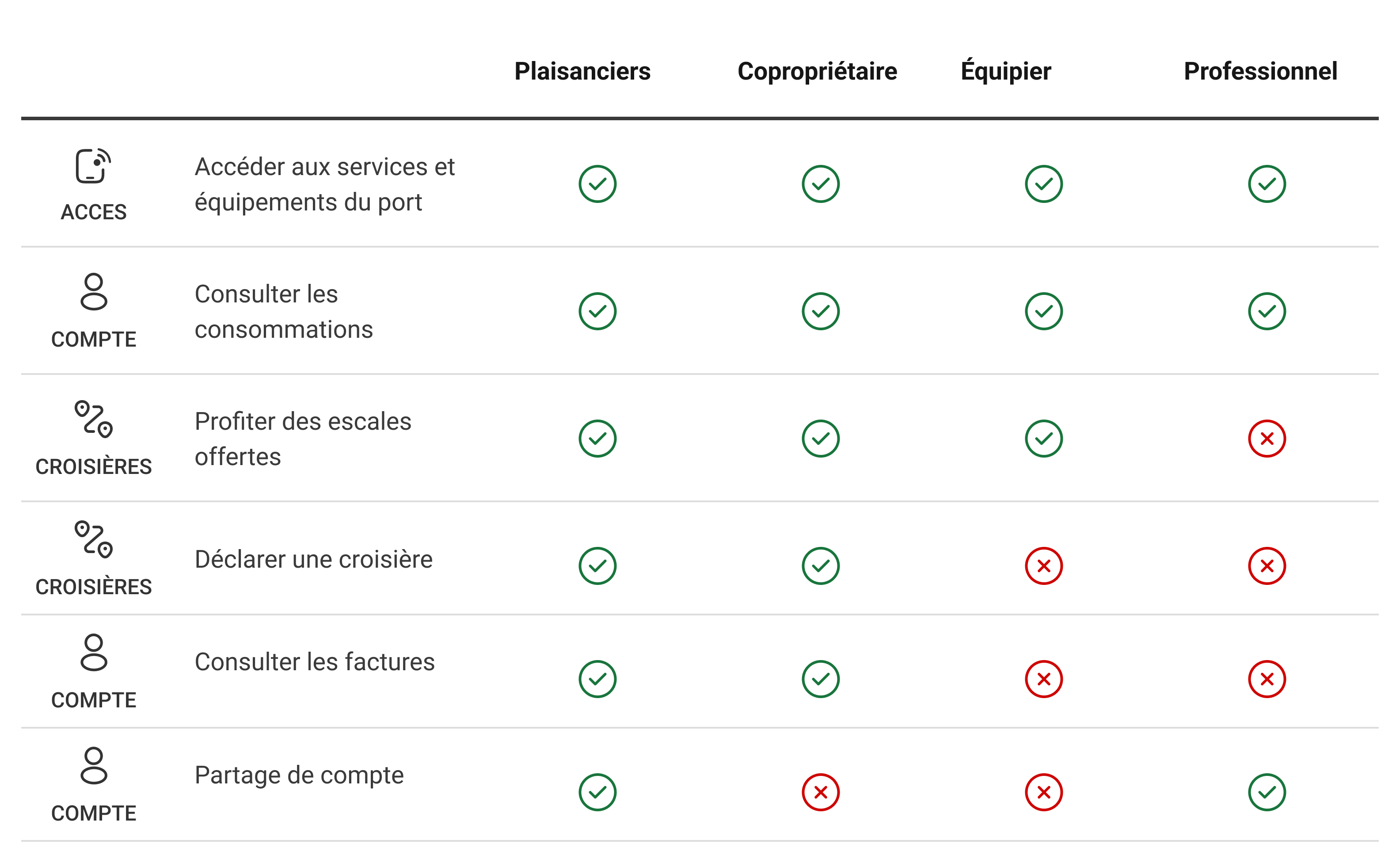Click the red cross for Équipier Déclarer une croisière
The width and height of the screenshot is (1400, 863).
1043,565
